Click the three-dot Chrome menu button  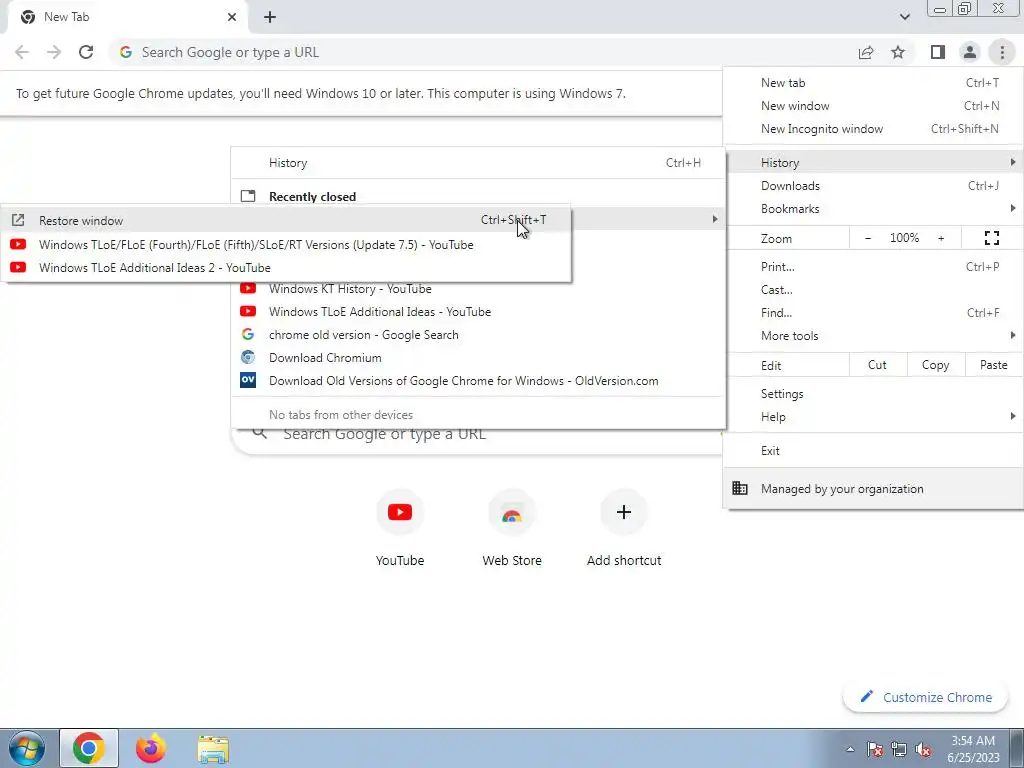[1002, 52]
